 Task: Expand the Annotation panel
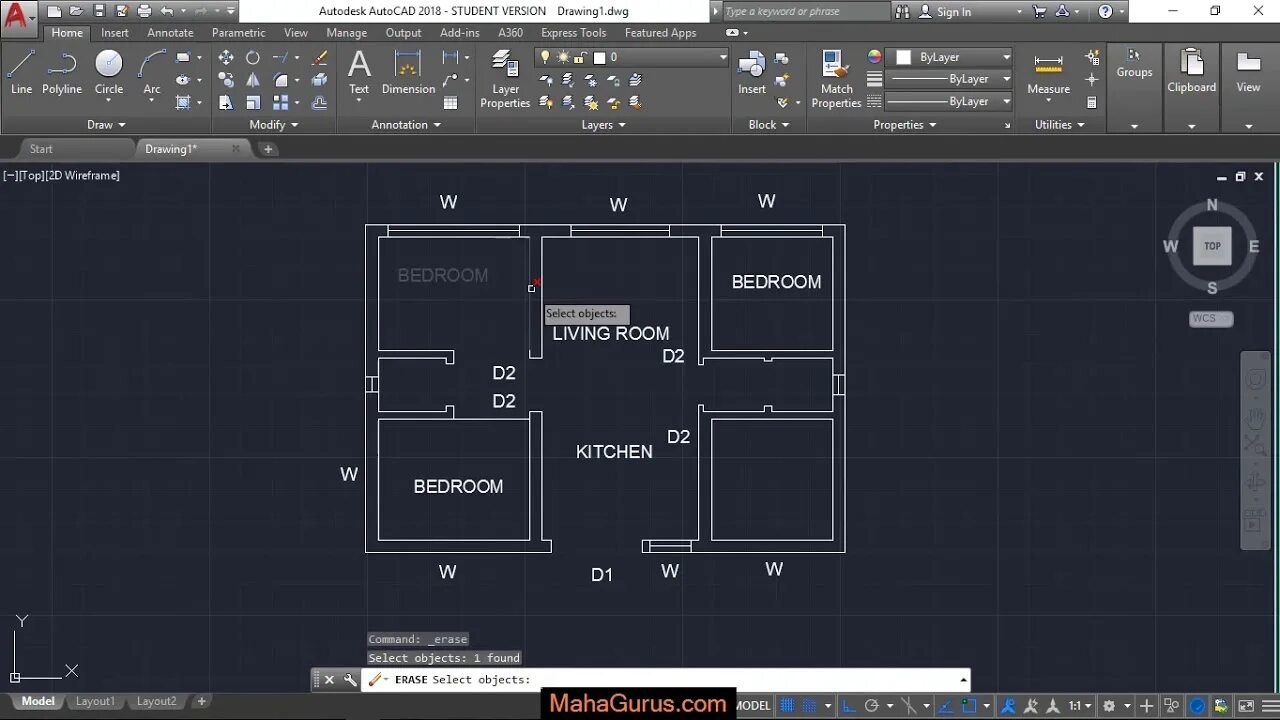coord(406,125)
